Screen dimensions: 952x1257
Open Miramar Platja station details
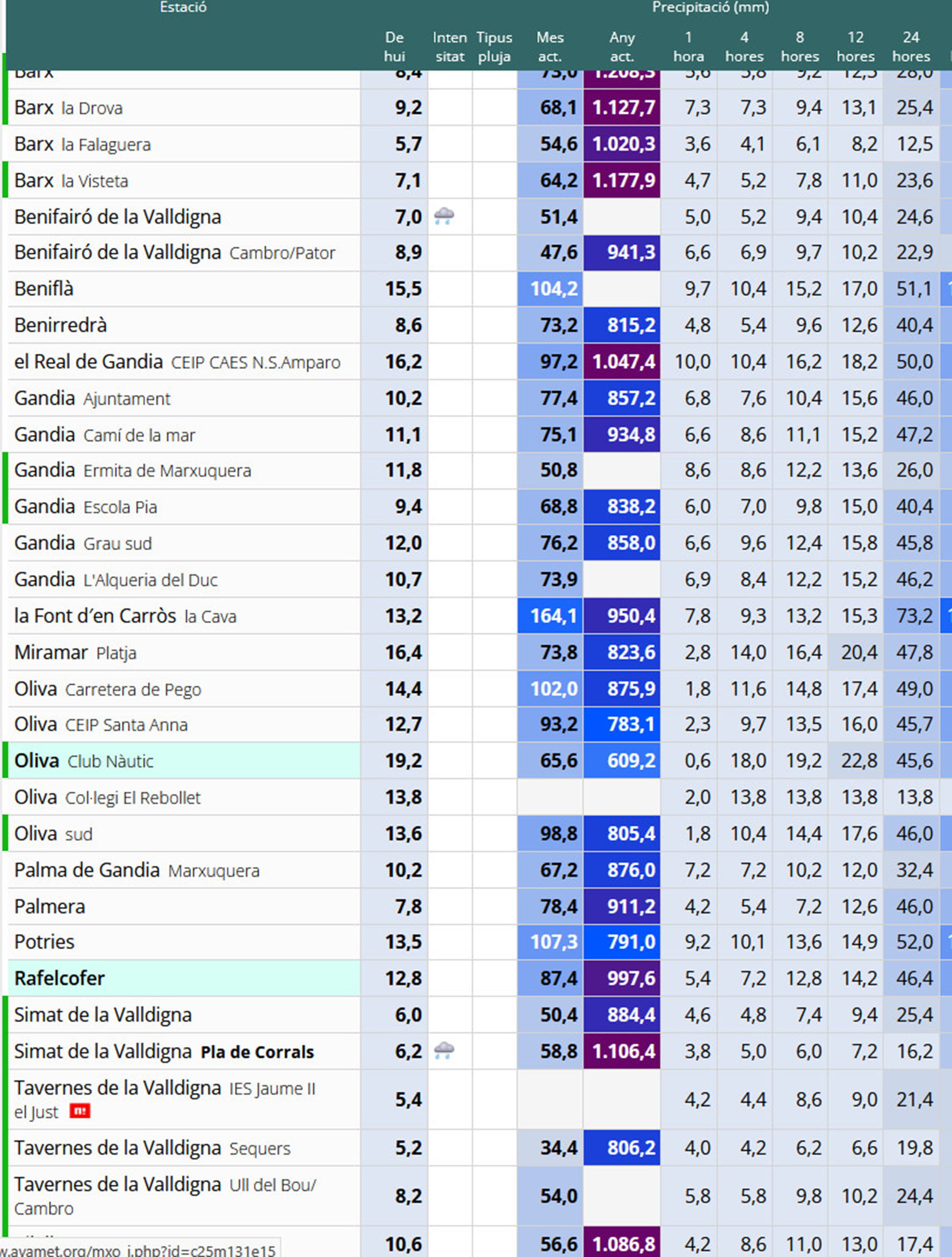[x=75, y=652]
